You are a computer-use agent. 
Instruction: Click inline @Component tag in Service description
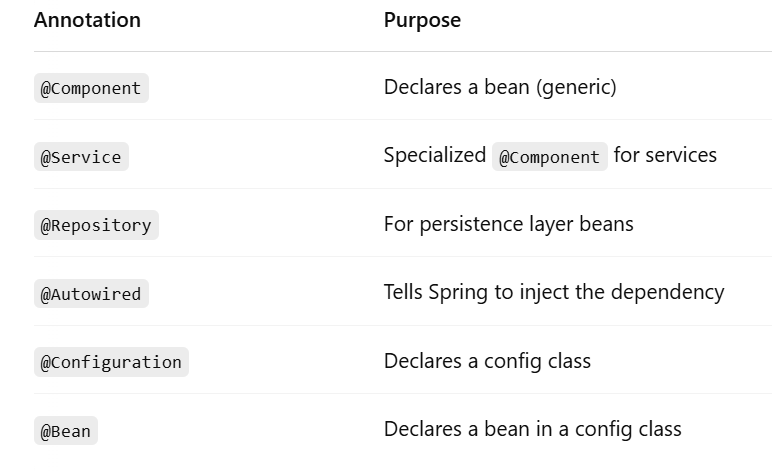pos(549,157)
